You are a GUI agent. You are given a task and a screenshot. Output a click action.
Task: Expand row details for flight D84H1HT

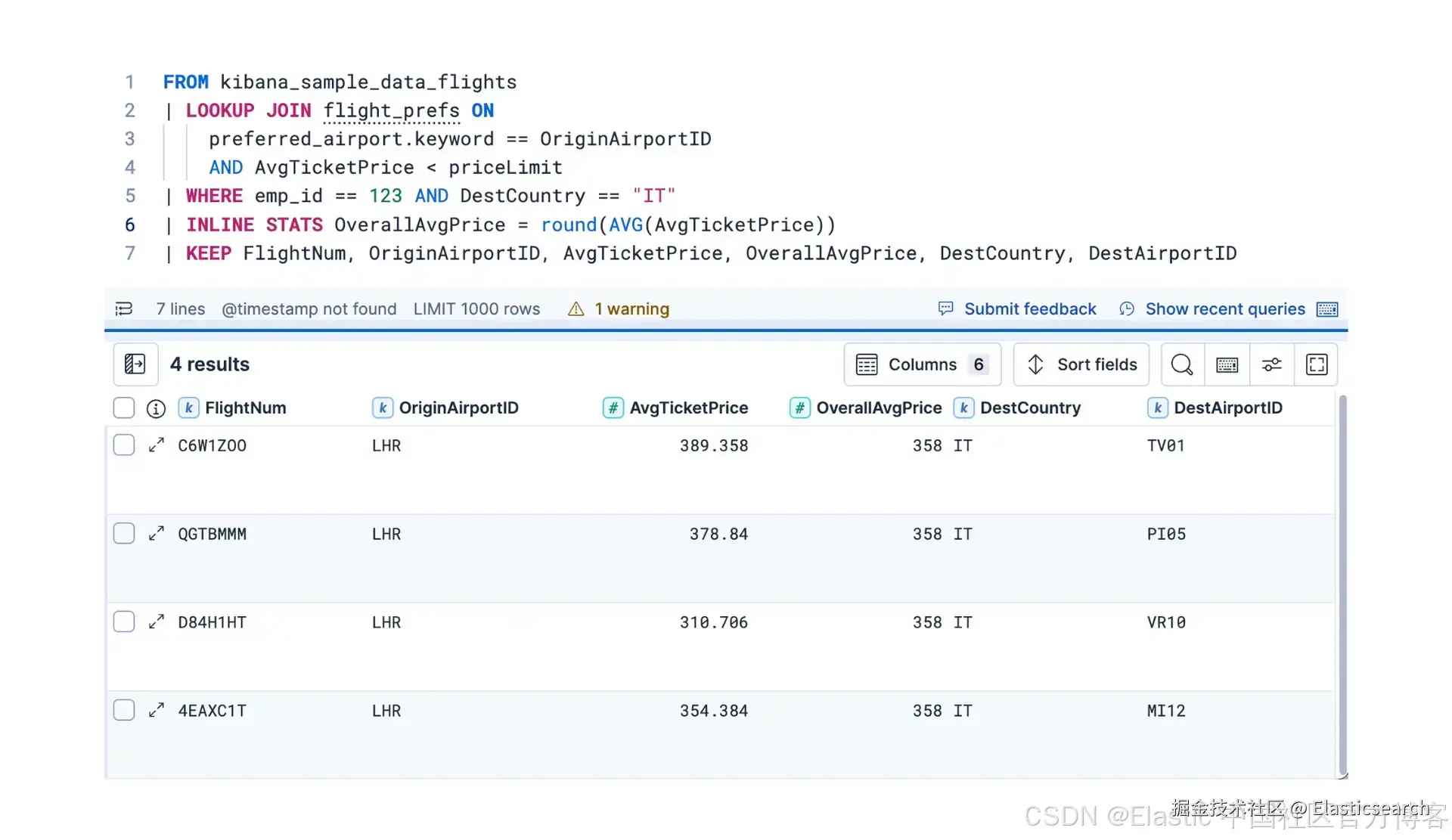[157, 622]
